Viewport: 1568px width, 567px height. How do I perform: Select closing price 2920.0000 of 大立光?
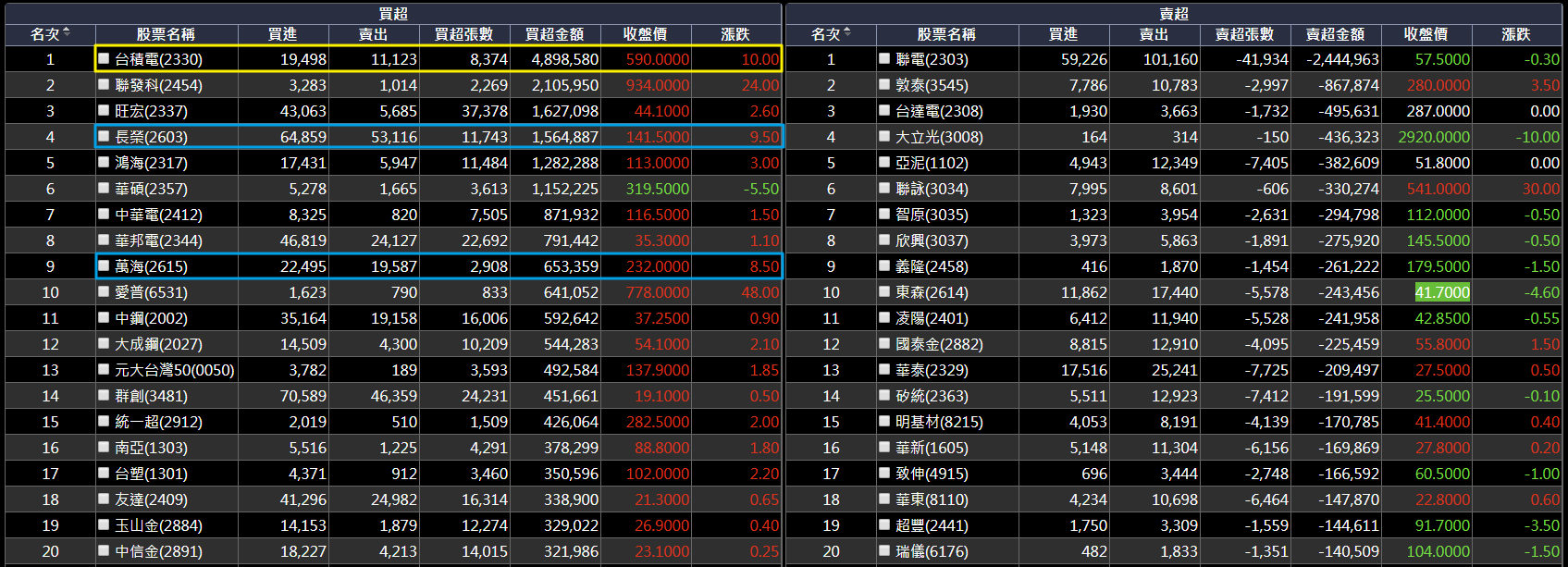pos(1434,137)
